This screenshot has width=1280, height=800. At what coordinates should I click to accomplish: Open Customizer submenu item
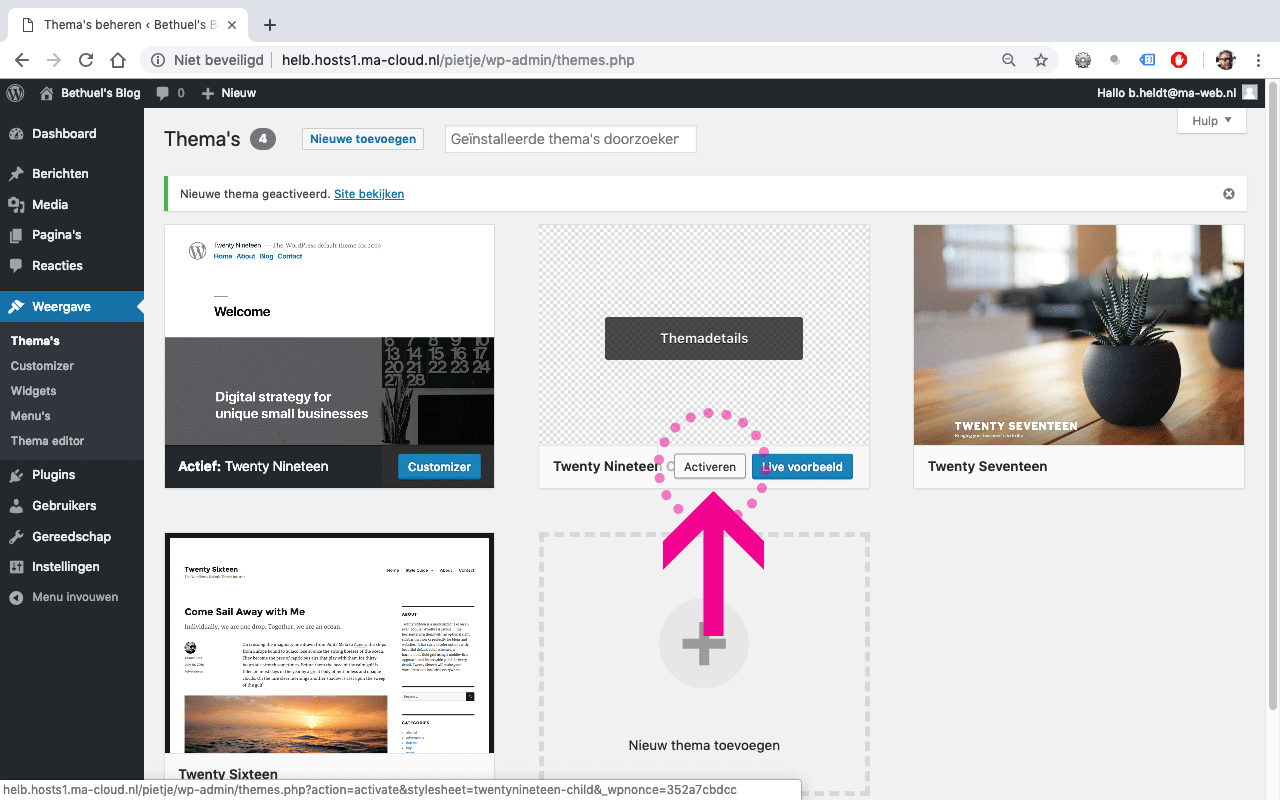pyautogui.click(x=42, y=366)
